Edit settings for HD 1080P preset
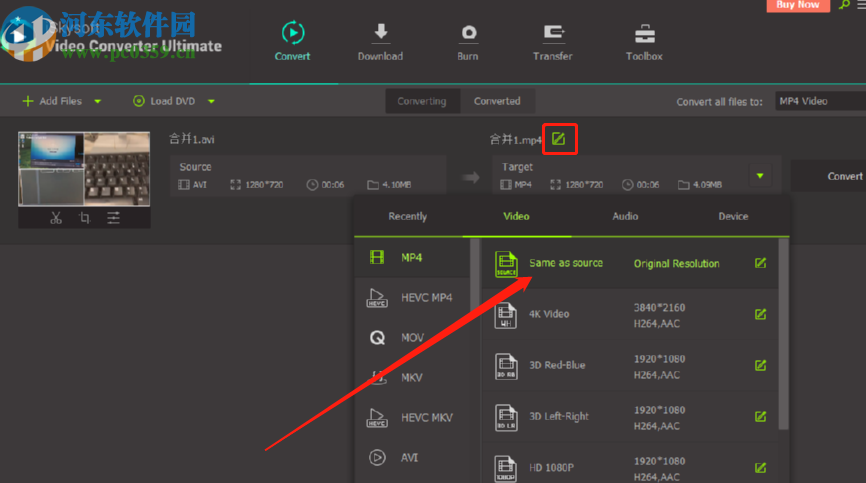Viewport: 866px width, 483px height. click(761, 468)
